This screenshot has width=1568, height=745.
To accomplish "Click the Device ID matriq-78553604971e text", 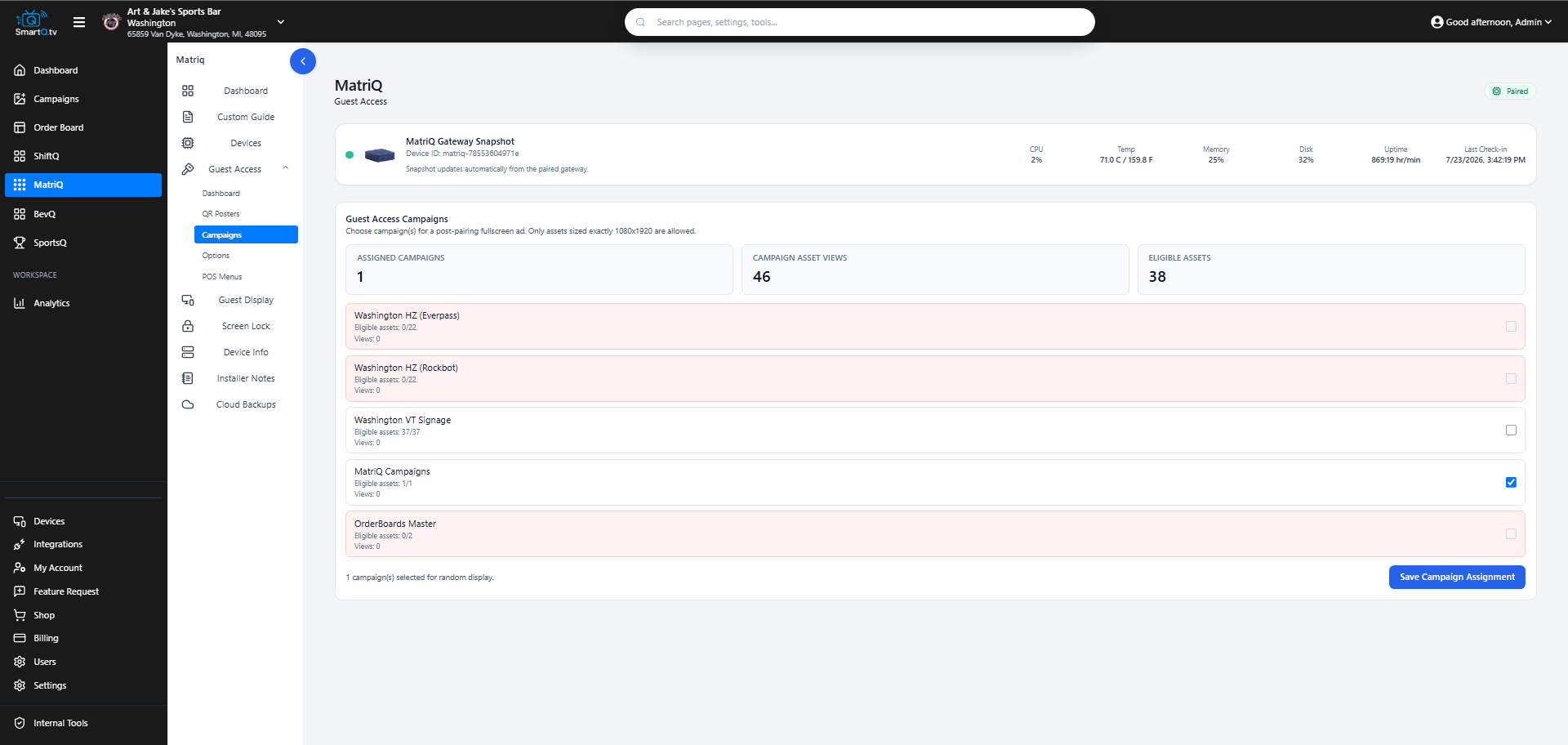I will point(462,154).
